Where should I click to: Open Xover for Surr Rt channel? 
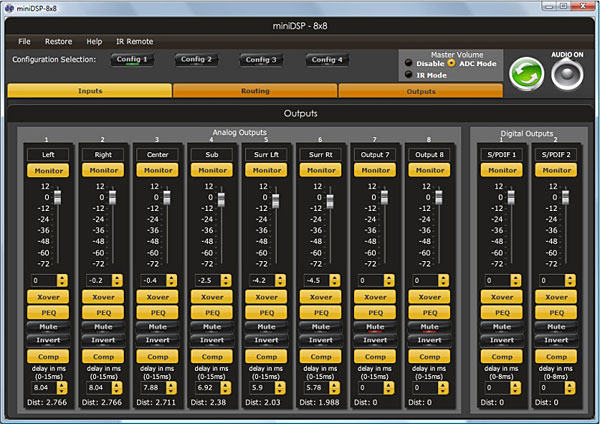[321, 297]
